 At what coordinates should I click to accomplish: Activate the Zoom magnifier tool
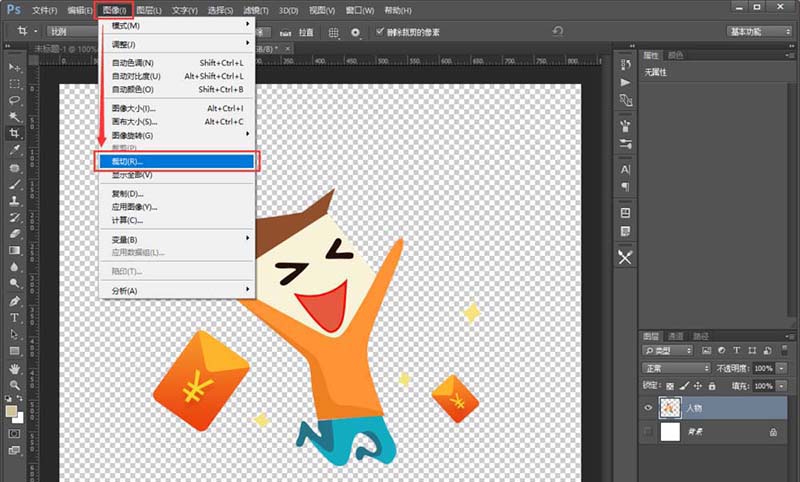pyautogui.click(x=15, y=385)
